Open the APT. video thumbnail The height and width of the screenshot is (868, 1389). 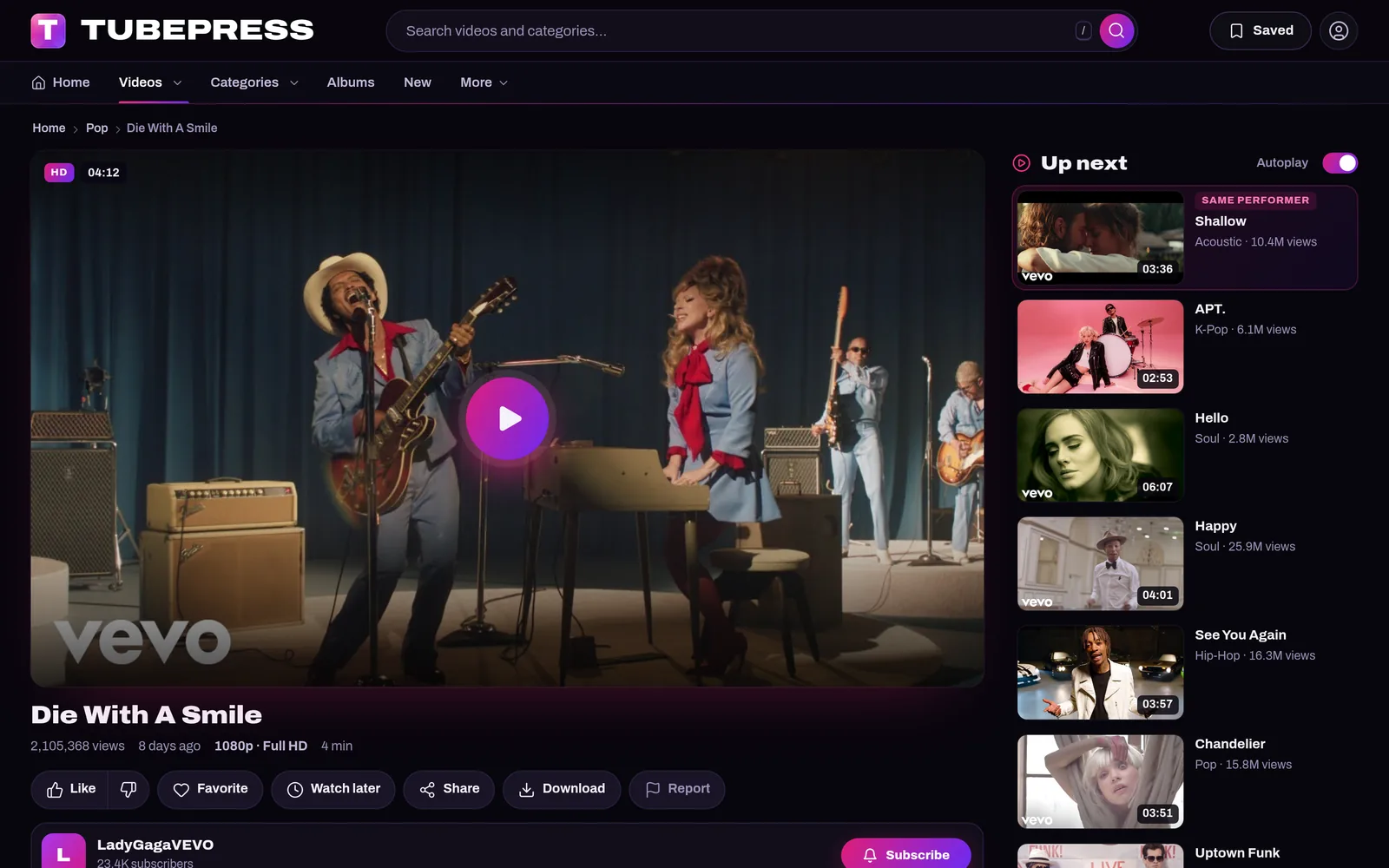click(x=1100, y=347)
